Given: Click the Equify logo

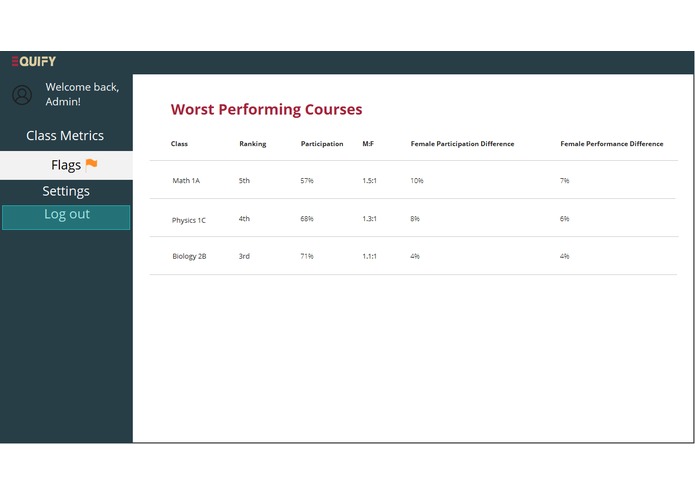Looking at the screenshot, I should click(34, 61).
